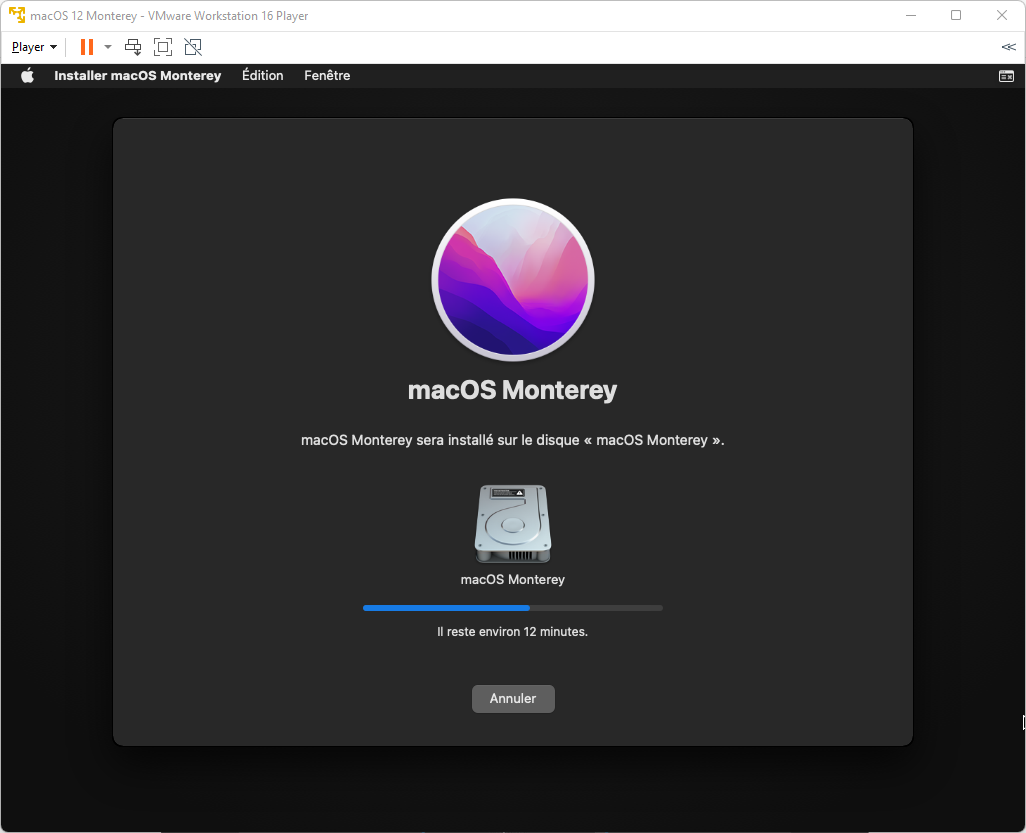
Task: Close the VMware Workstation Player window
Action: tap(1002, 15)
